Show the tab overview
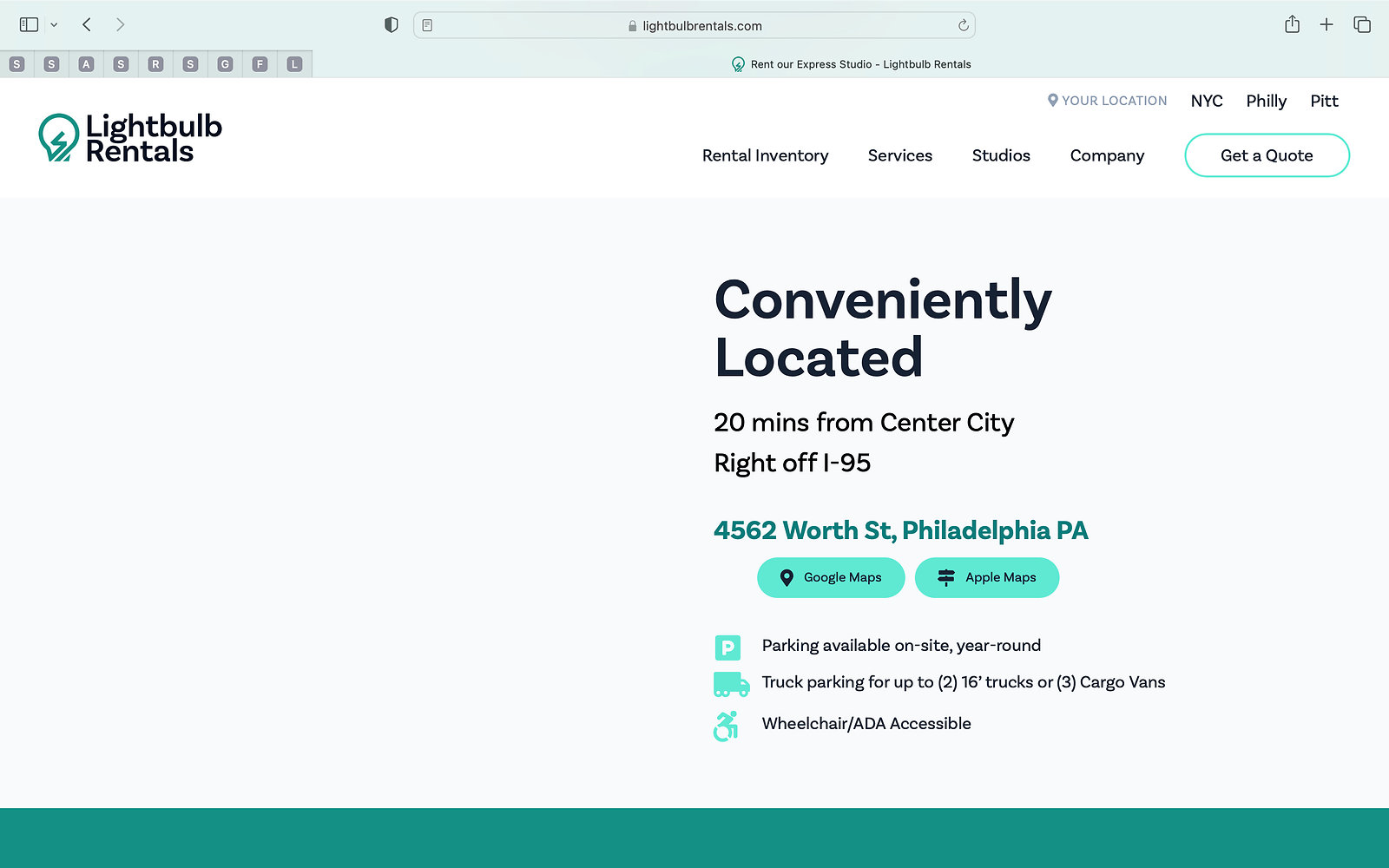 1362,25
